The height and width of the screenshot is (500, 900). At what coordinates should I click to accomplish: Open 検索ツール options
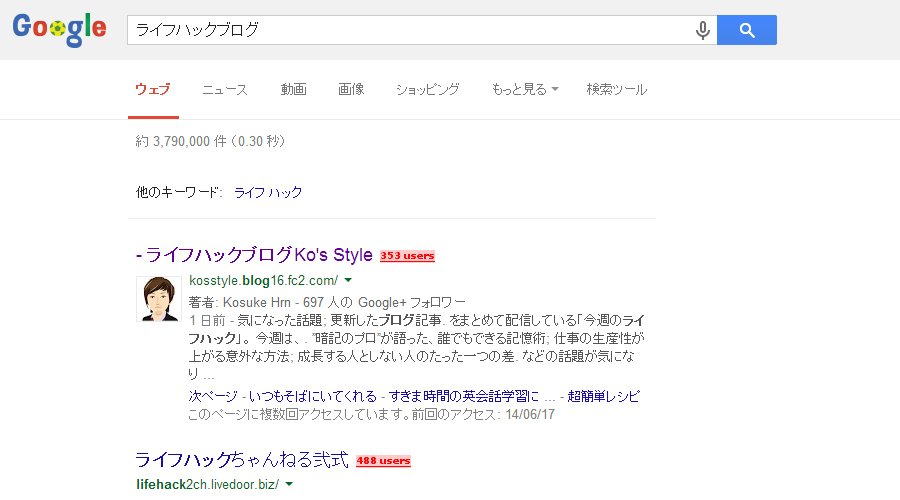point(616,90)
